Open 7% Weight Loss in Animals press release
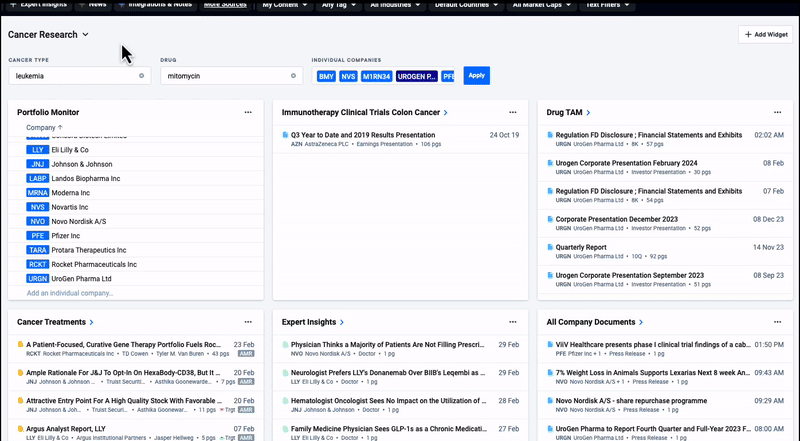 pos(653,373)
